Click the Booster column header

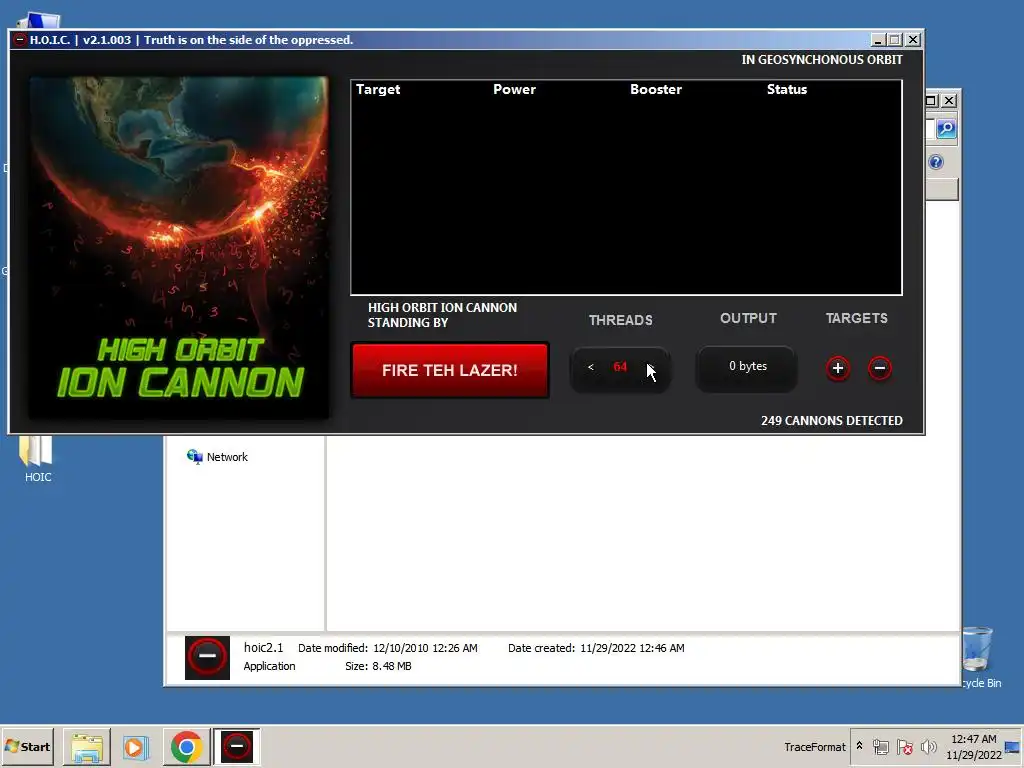[x=656, y=89]
